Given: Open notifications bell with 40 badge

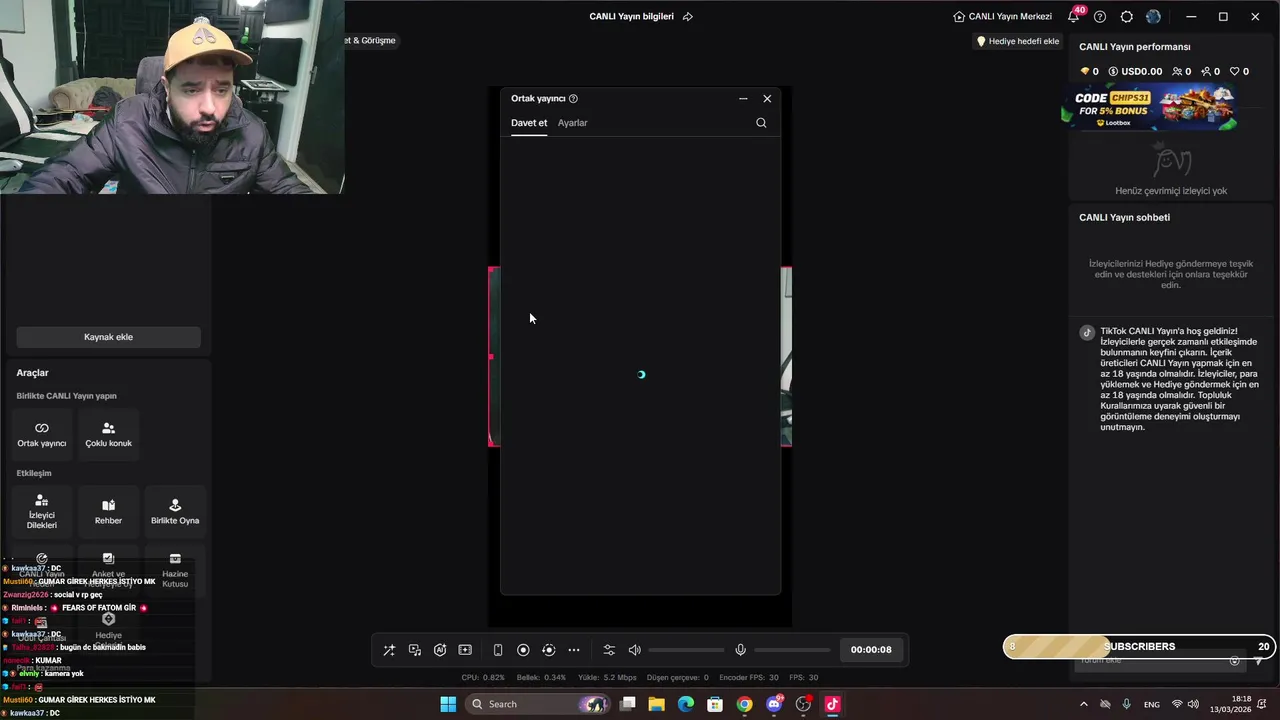Looking at the screenshot, I should tap(1073, 16).
